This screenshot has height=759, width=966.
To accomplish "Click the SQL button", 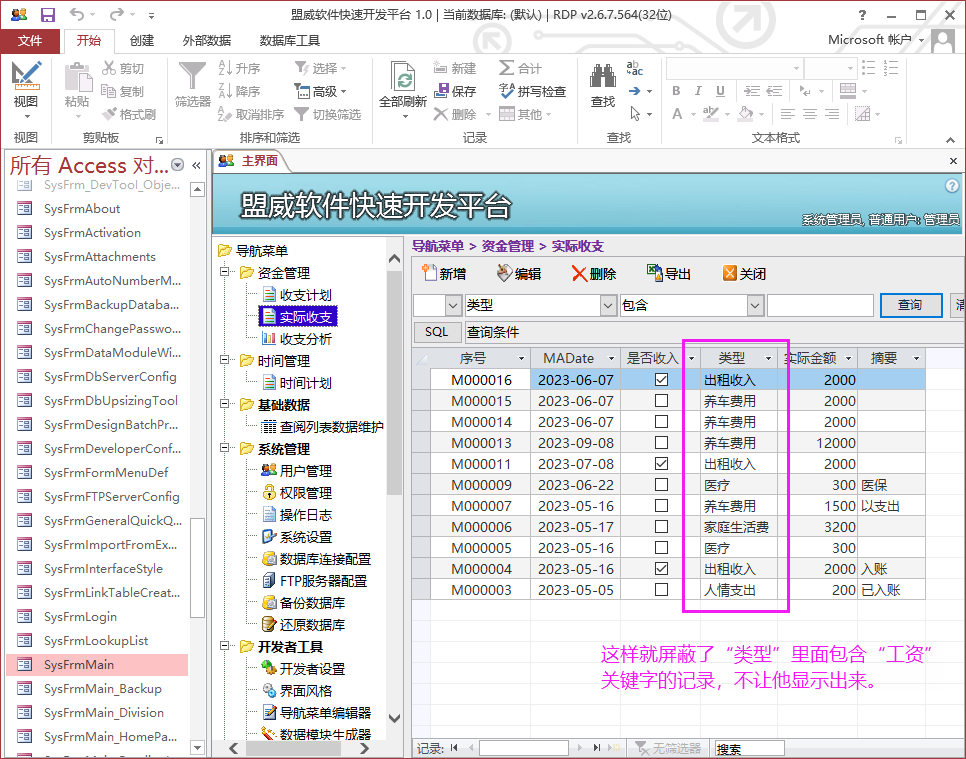I will [437, 332].
